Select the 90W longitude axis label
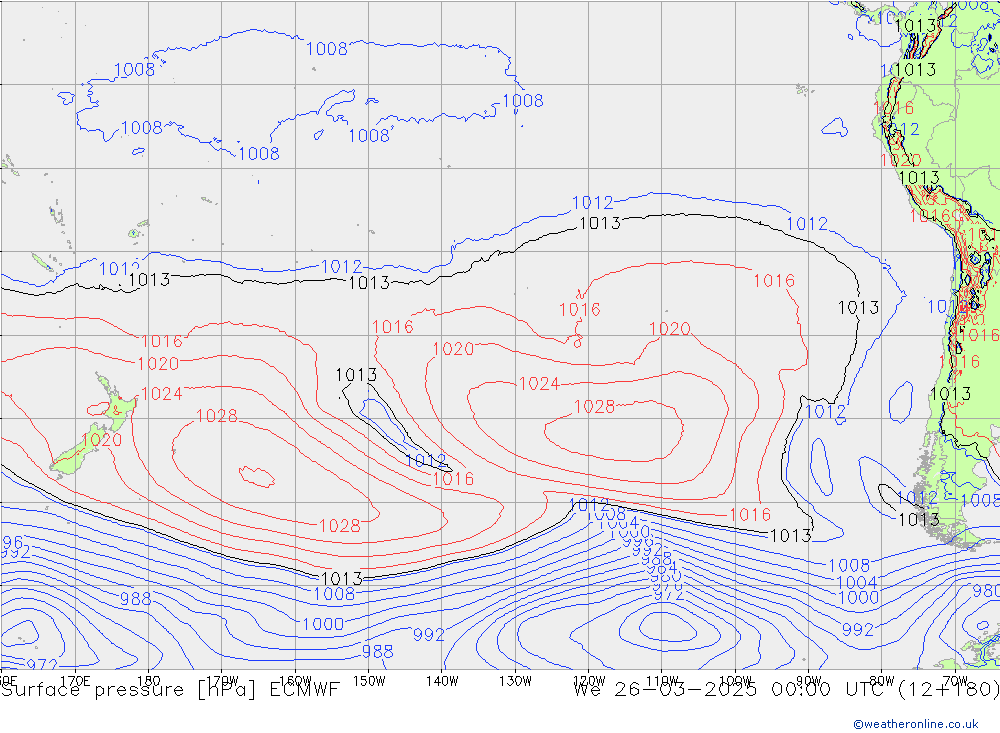 809,681
